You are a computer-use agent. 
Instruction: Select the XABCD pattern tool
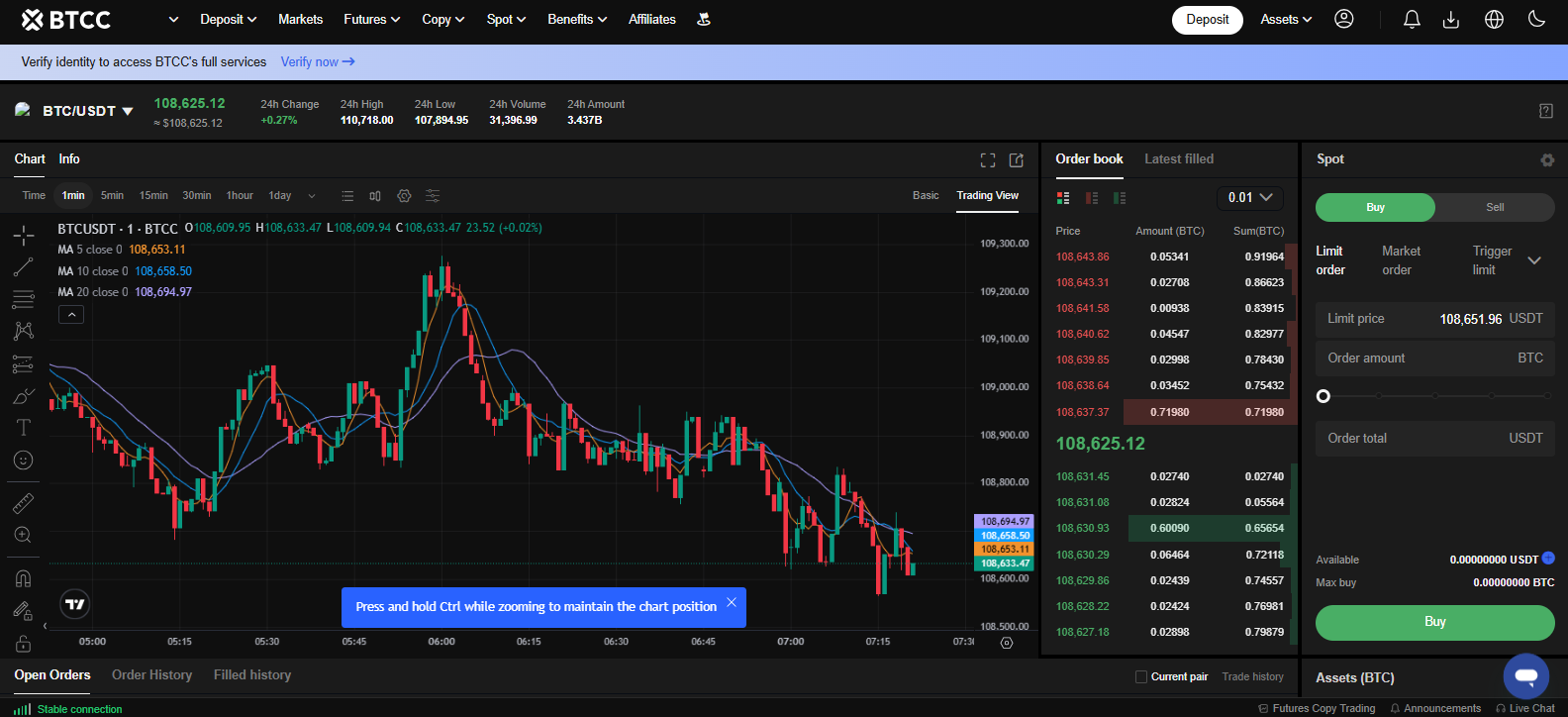[24, 331]
